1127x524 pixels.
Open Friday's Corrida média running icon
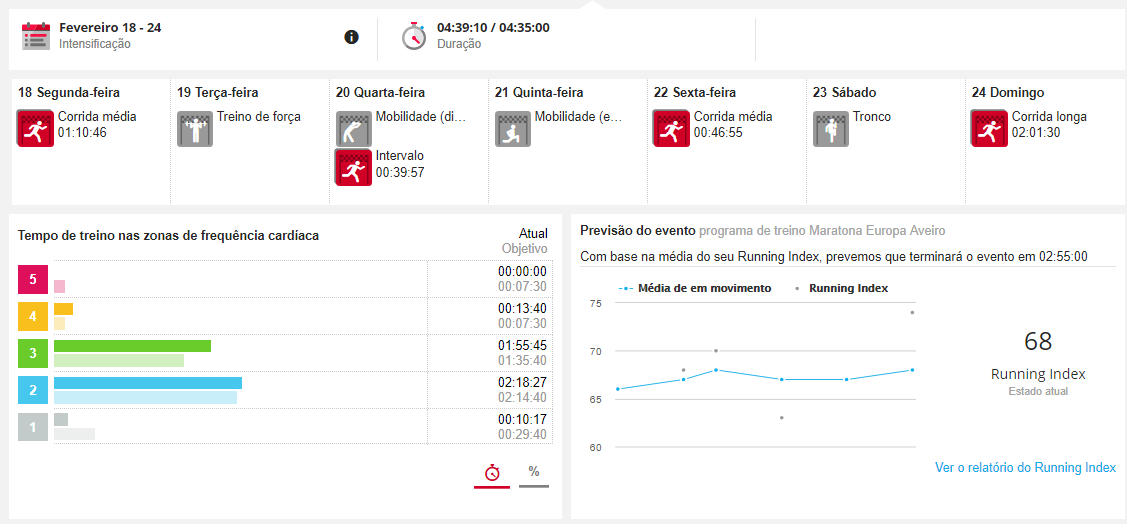[x=672, y=129]
